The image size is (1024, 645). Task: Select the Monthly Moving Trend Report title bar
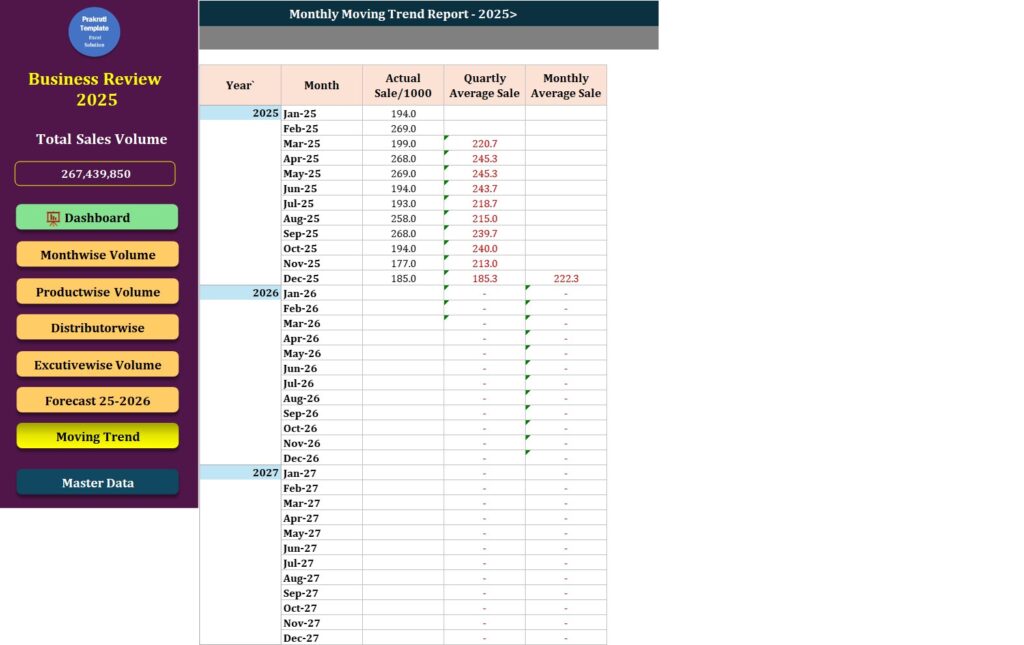click(x=402, y=14)
